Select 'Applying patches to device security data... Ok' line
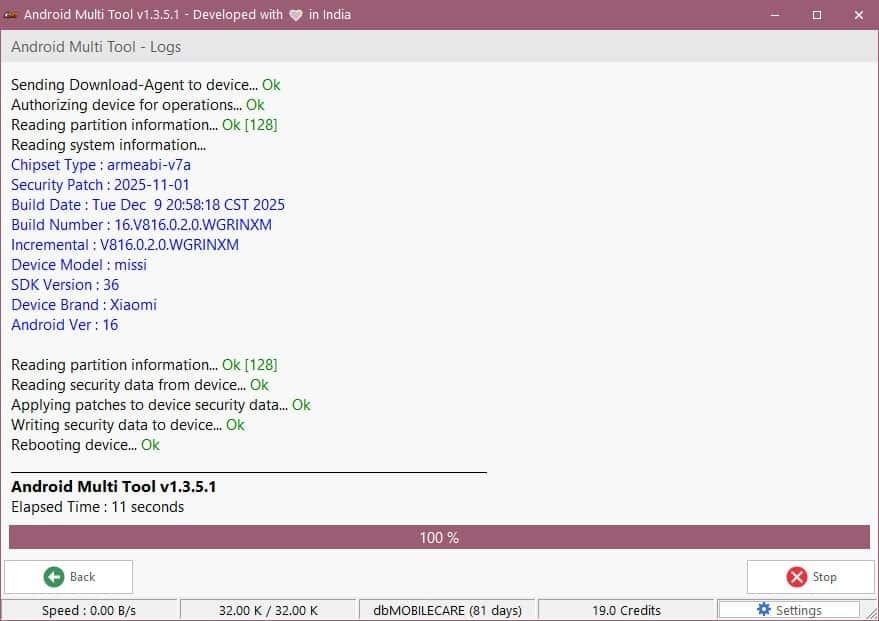The image size is (879, 621). (161, 405)
